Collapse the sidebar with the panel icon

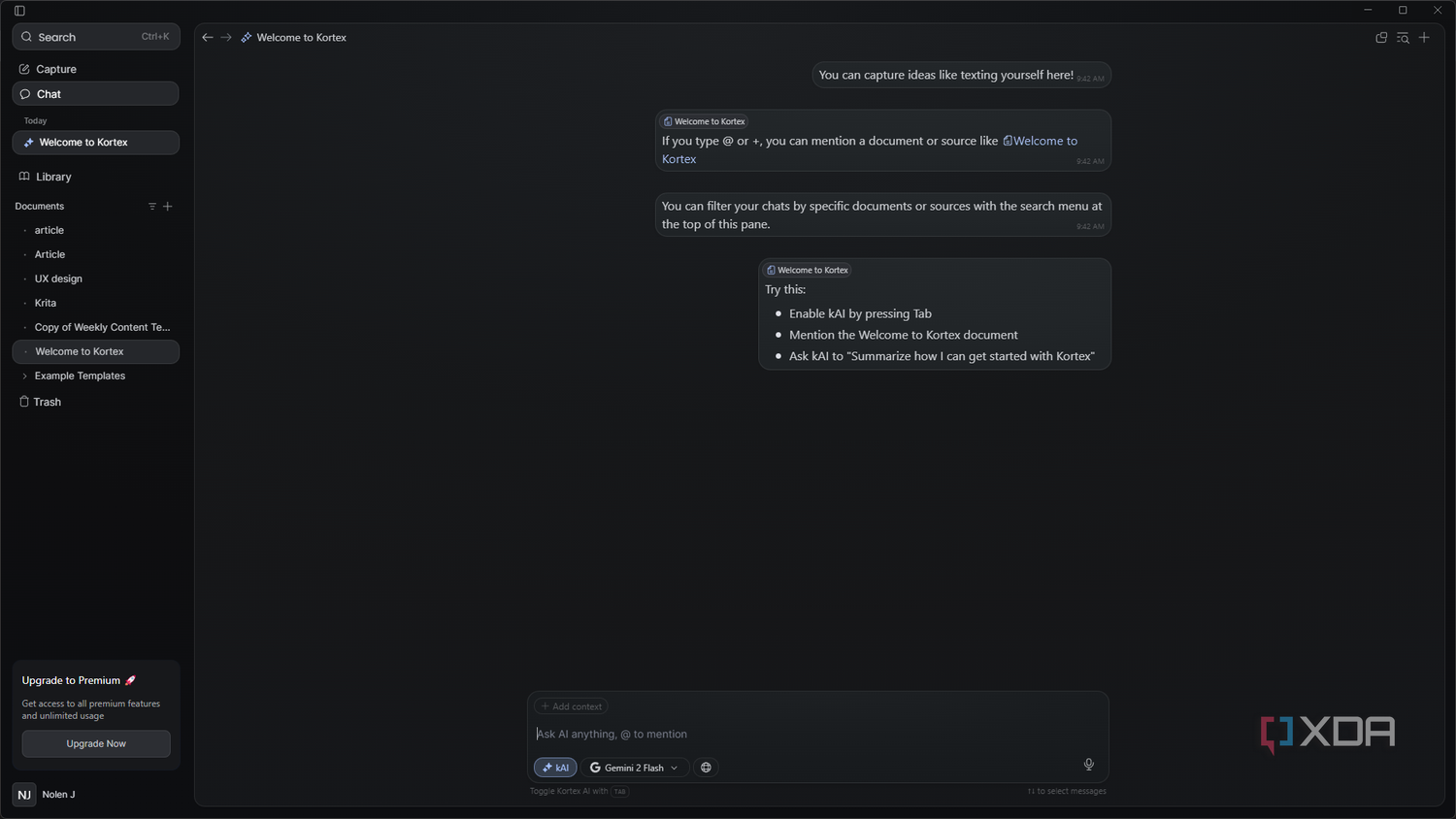point(19,11)
